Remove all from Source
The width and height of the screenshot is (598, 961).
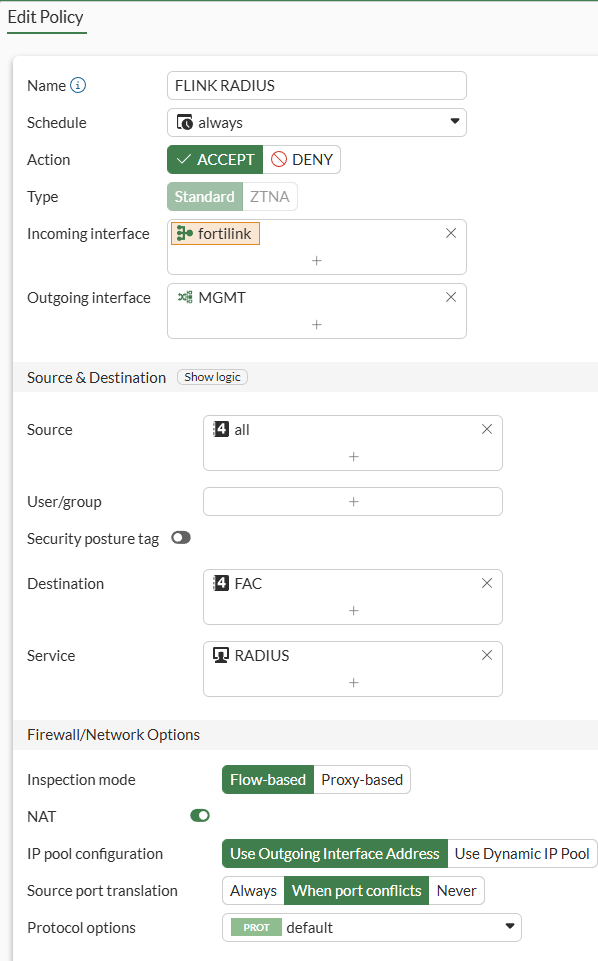click(487, 429)
